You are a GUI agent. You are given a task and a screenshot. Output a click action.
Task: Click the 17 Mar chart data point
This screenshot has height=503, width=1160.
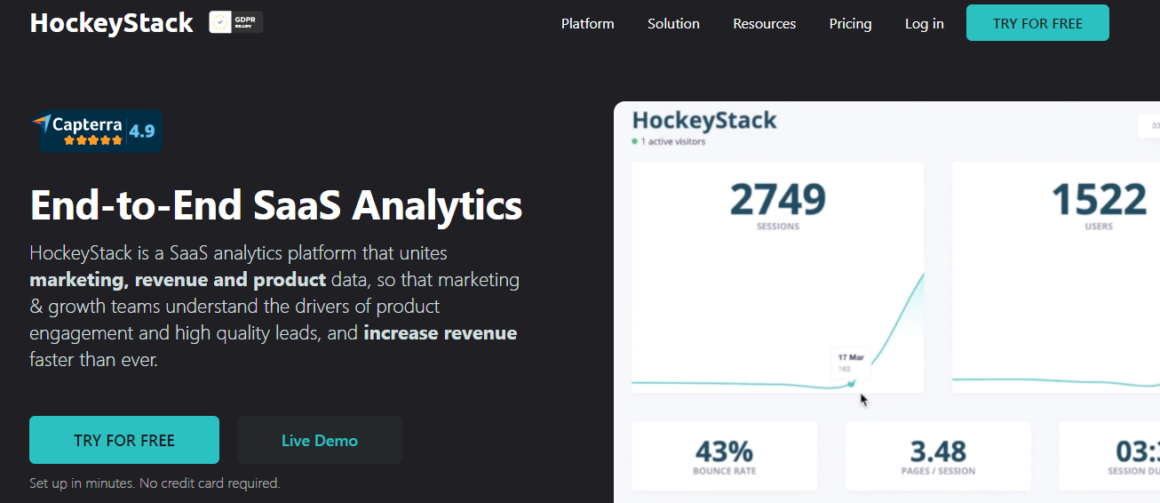click(852, 383)
